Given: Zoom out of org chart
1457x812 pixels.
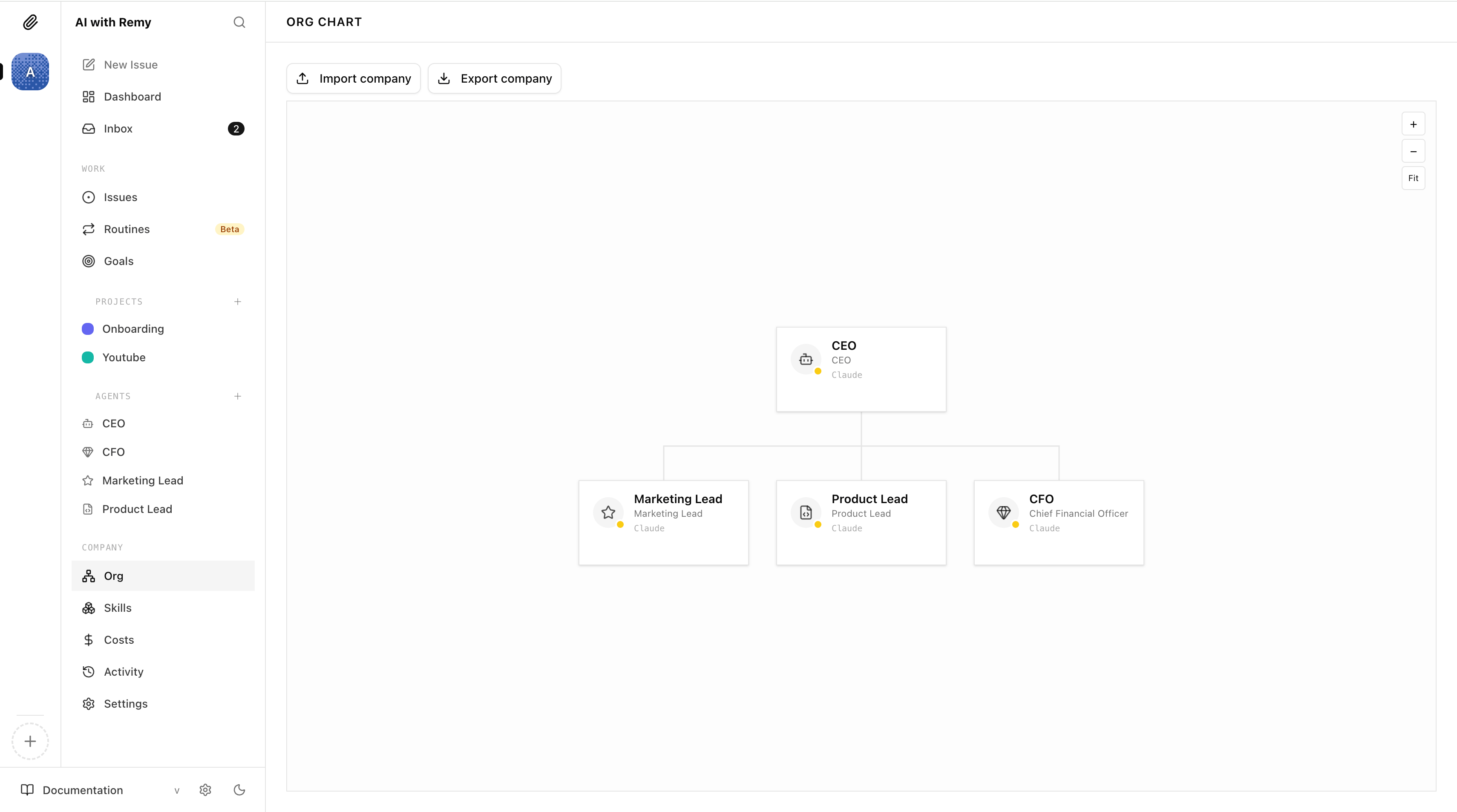Looking at the screenshot, I should [x=1413, y=152].
